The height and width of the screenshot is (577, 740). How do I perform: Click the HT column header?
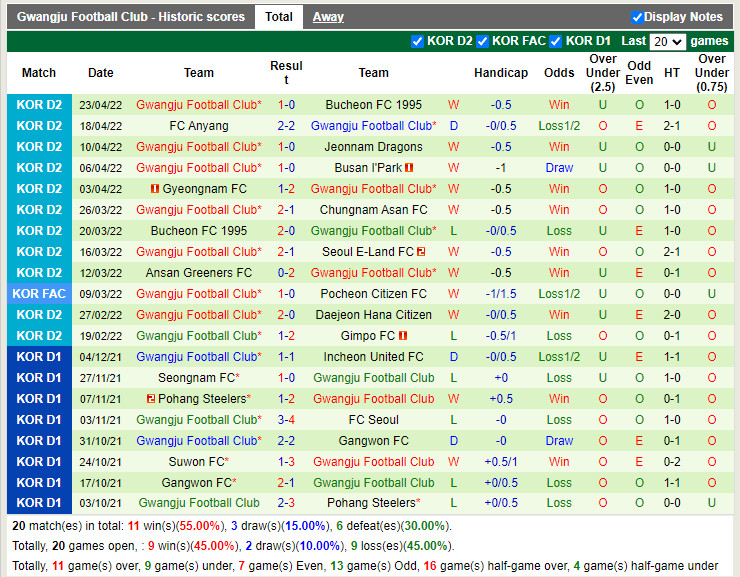(672, 73)
